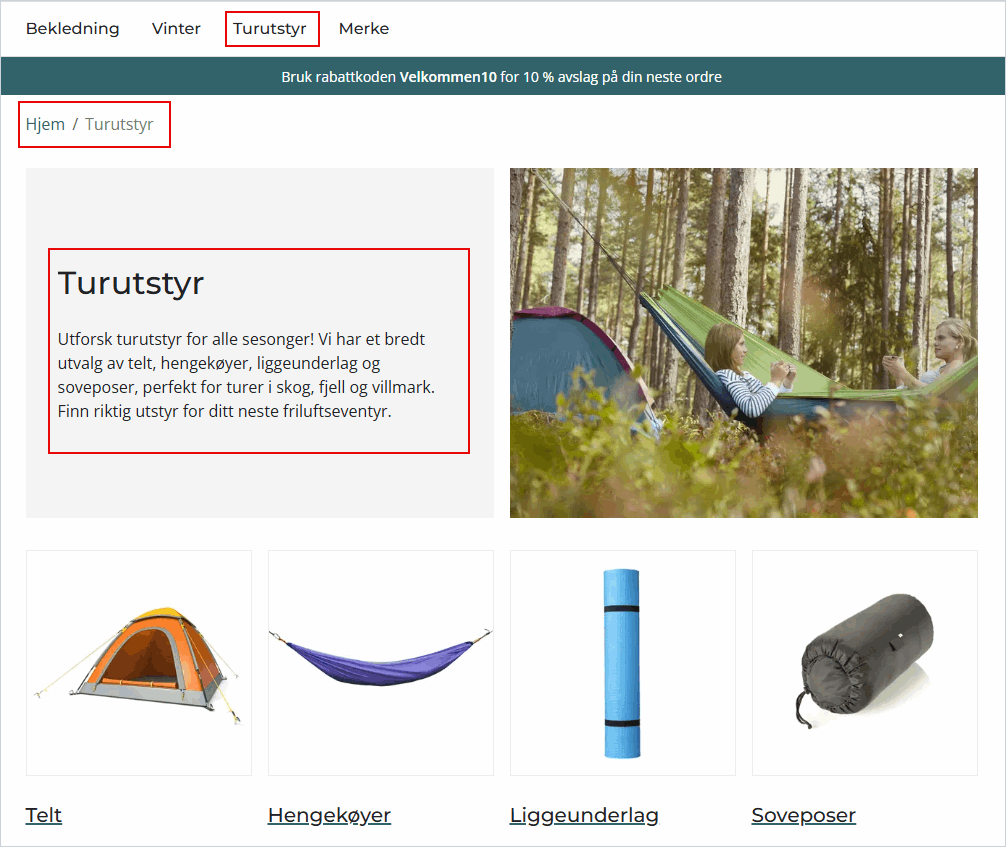
Task: Click the Turutstyr navigation tab
Action: [270, 29]
